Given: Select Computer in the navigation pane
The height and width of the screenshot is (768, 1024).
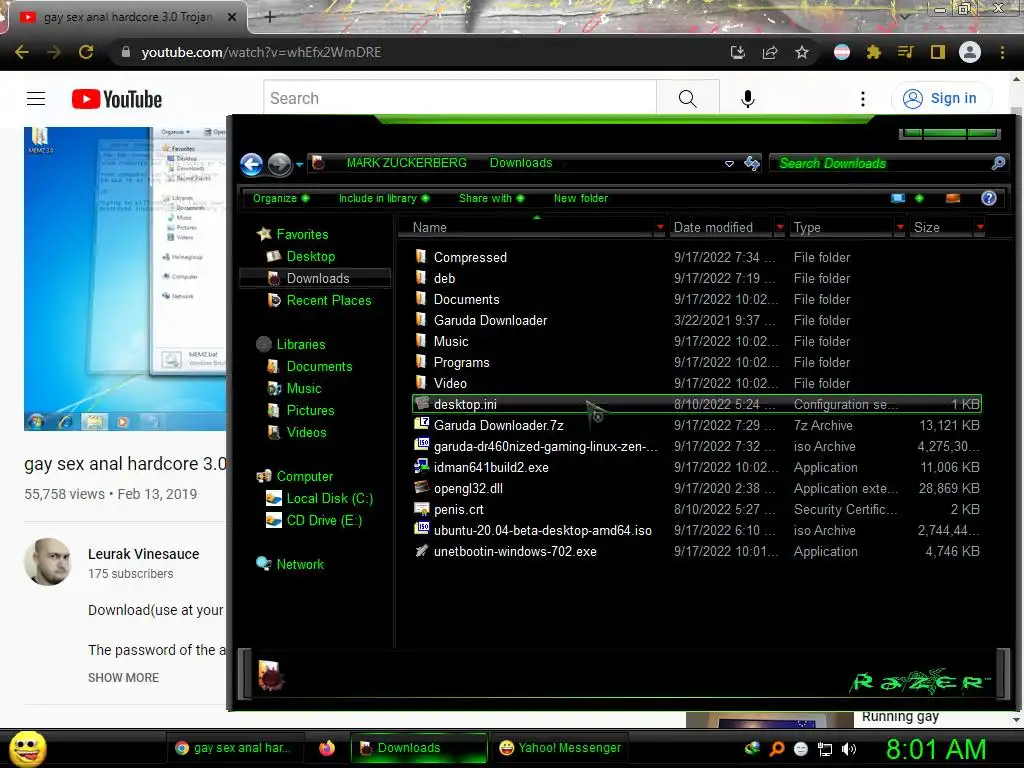Looking at the screenshot, I should 304,476.
